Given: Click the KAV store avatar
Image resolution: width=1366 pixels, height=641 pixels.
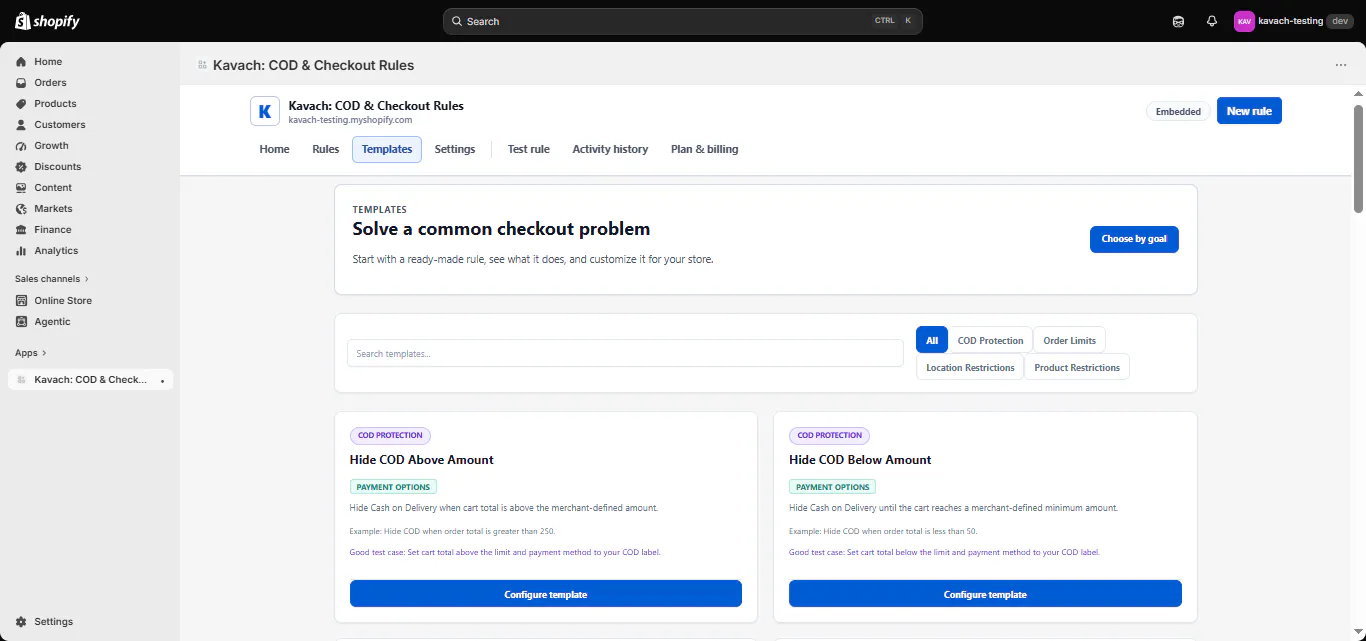Looking at the screenshot, I should point(1244,21).
